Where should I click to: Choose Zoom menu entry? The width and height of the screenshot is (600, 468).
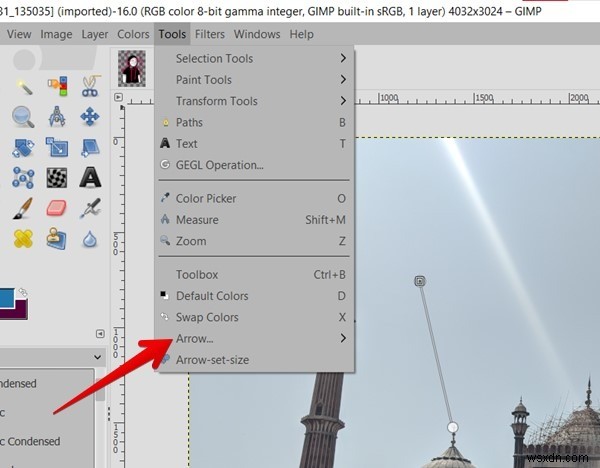click(254, 241)
